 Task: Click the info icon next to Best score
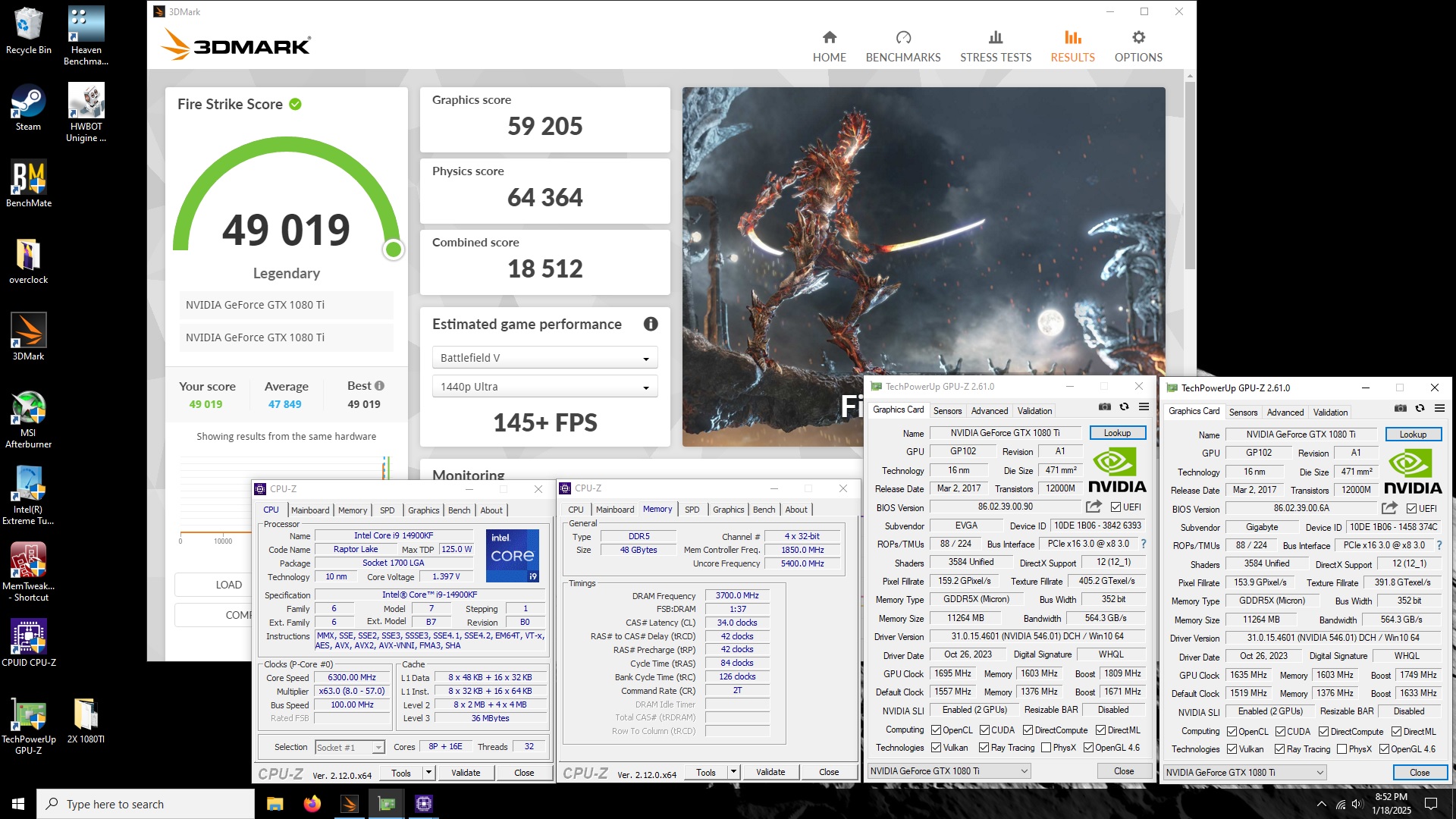pos(379,385)
